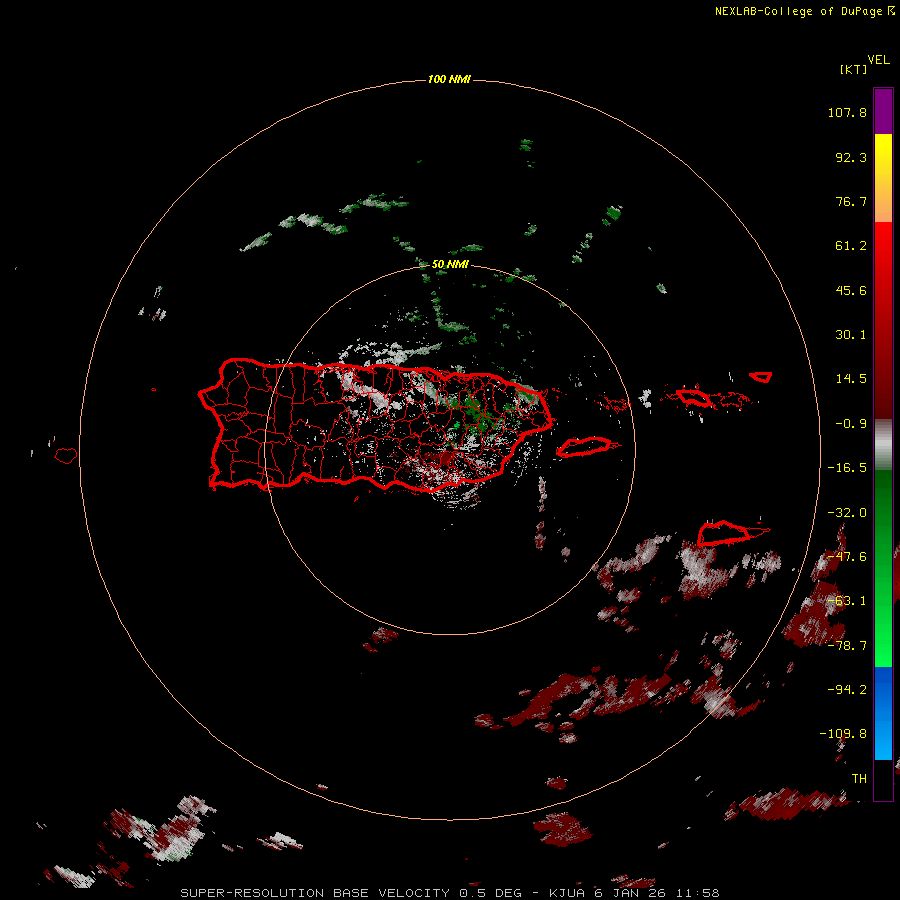This screenshot has width=900, height=900.
Task: Pick the red segment of velocity scale
Action: point(883,320)
